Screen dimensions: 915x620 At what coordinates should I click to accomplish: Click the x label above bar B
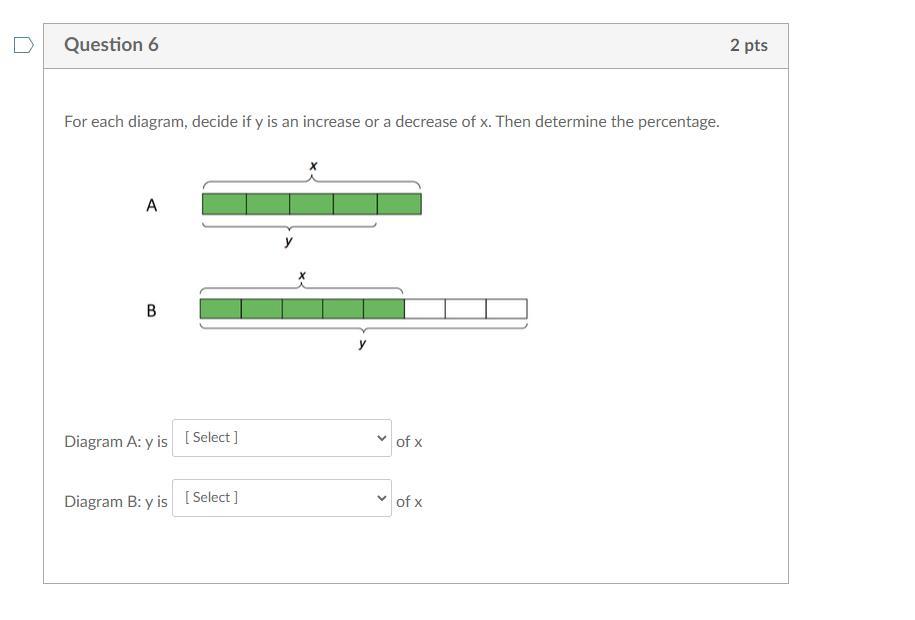point(302,275)
